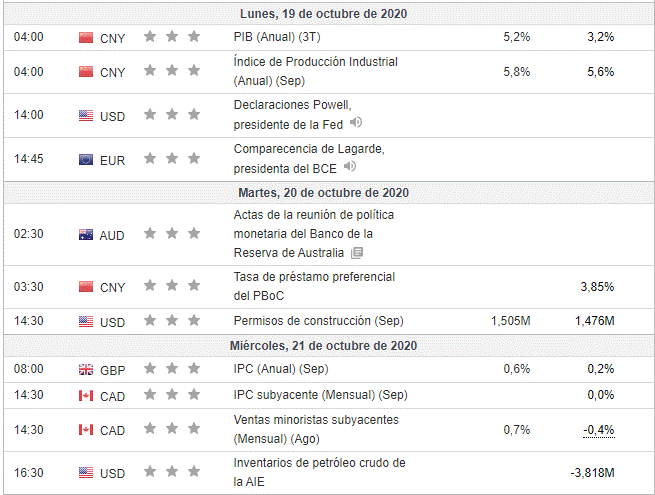Click the EU flag next to EUR

point(85,159)
